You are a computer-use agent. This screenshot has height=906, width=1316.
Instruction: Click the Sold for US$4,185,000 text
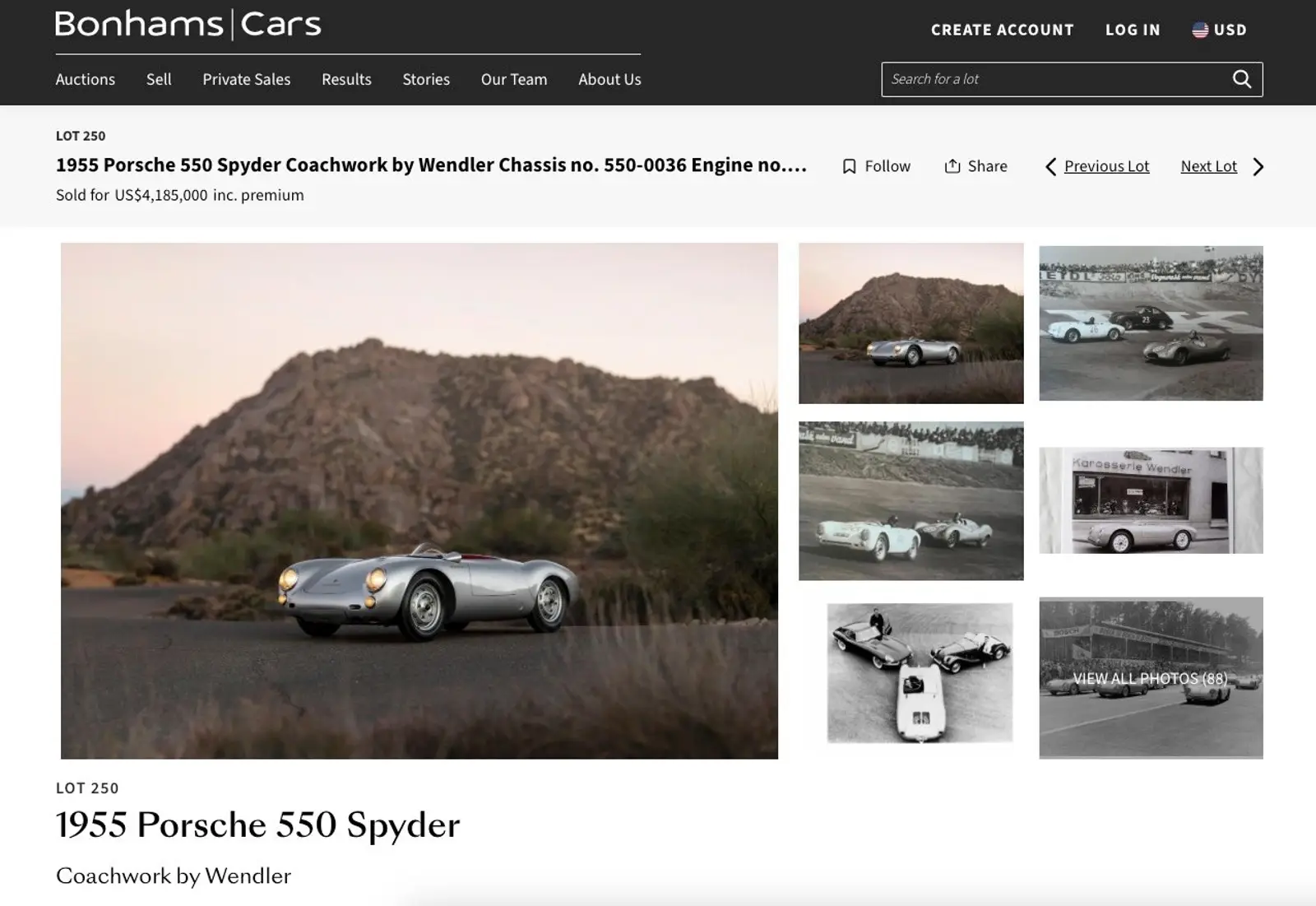click(x=180, y=195)
